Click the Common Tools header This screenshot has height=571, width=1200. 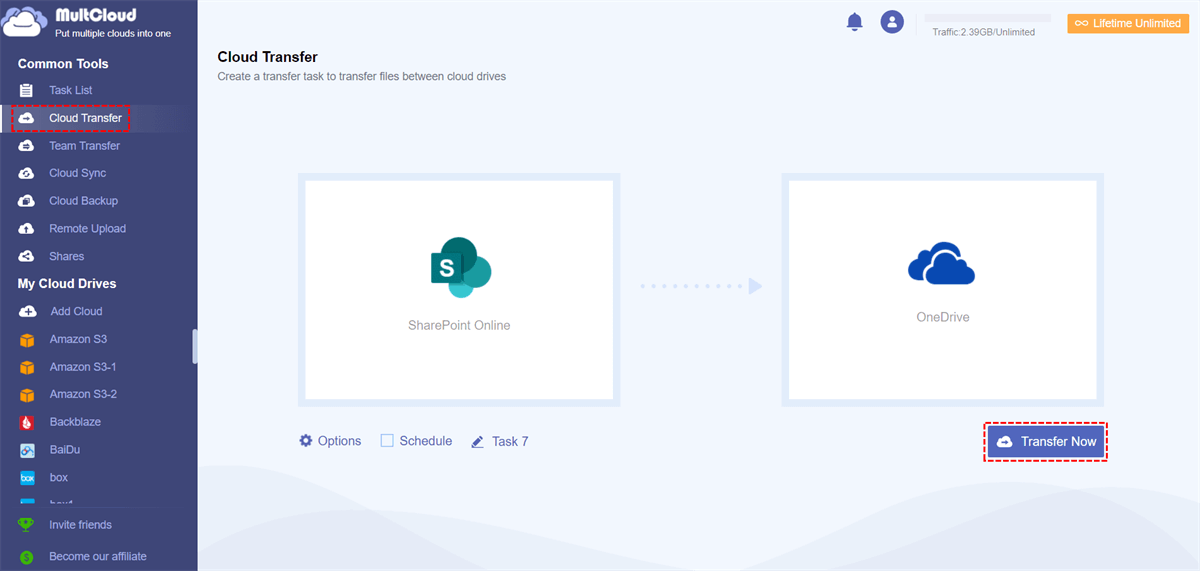[63, 64]
